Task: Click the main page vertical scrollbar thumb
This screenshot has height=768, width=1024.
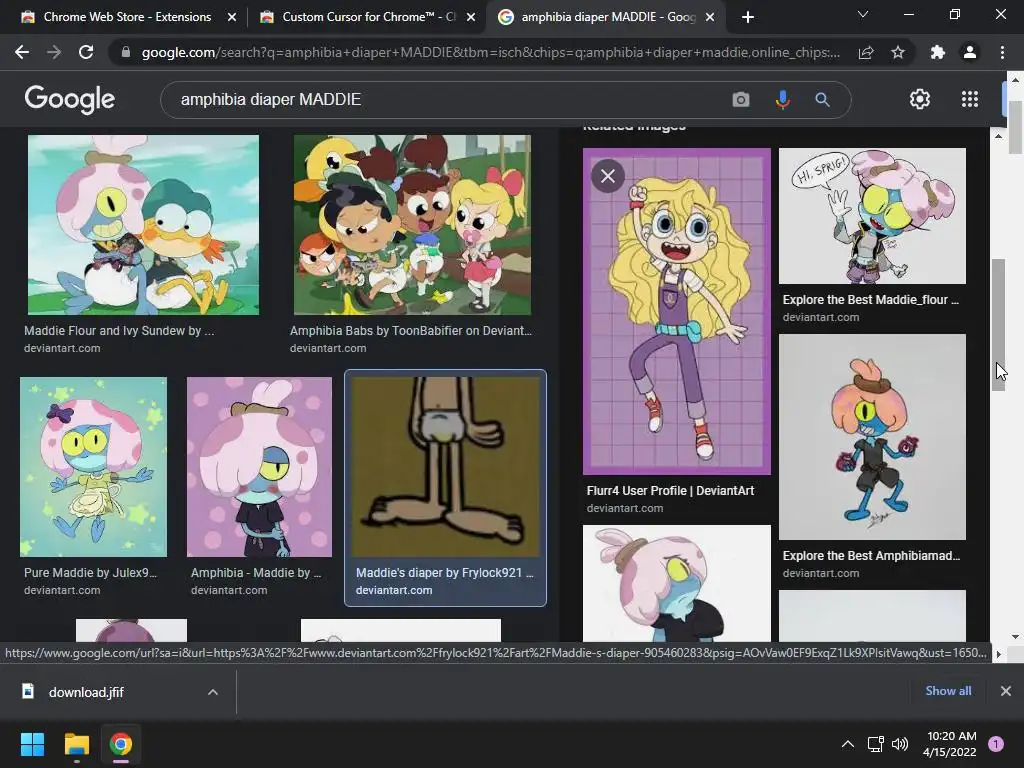Action: coord(1015,128)
